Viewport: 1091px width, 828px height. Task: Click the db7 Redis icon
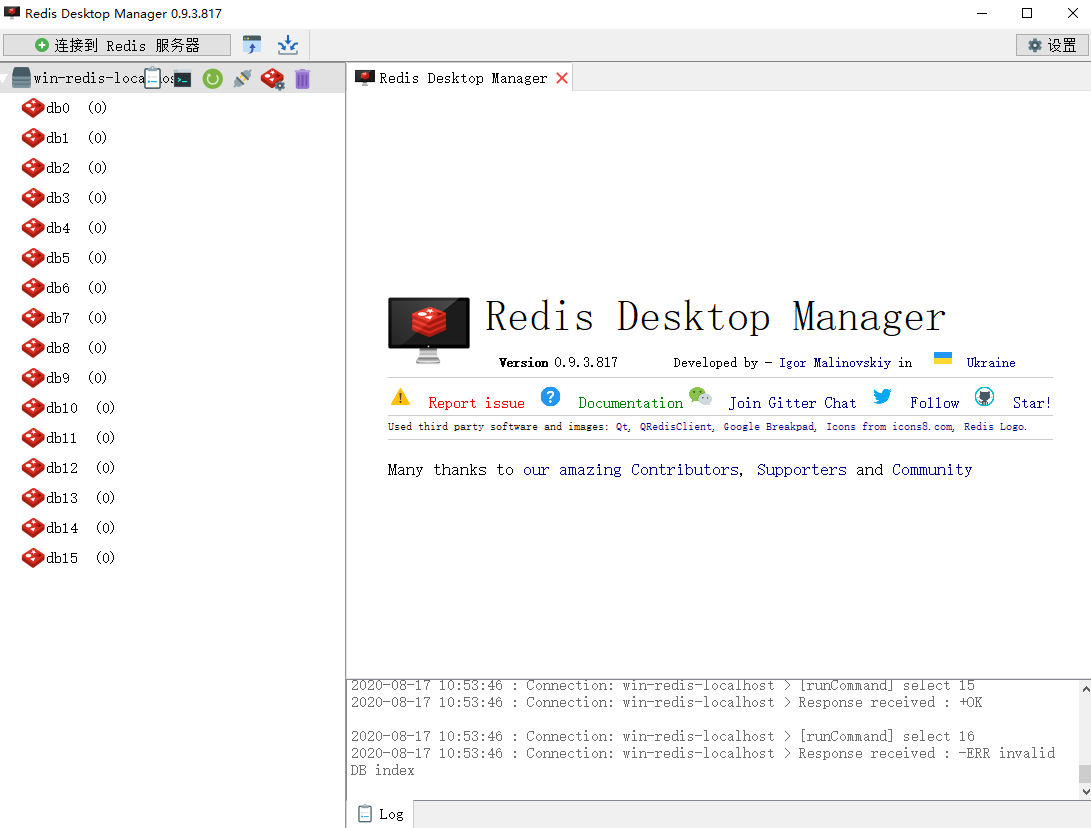click(x=33, y=317)
